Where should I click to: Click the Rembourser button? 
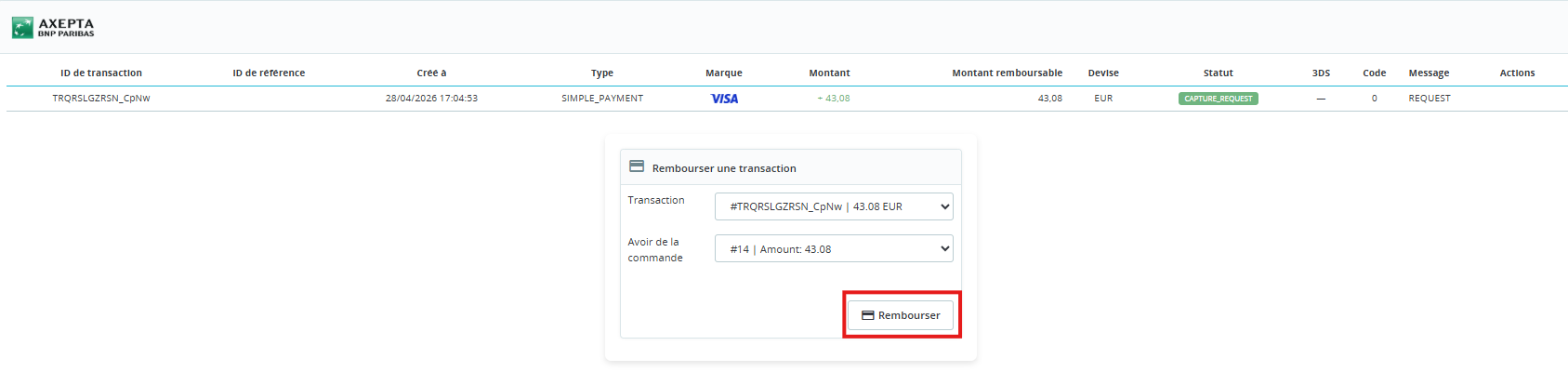(x=901, y=315)
